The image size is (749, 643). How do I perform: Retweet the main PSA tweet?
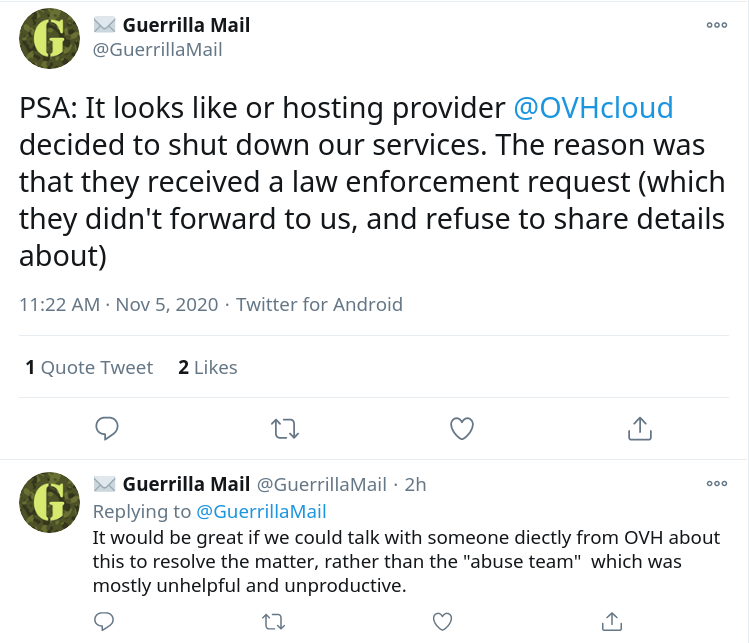(285, 429)
